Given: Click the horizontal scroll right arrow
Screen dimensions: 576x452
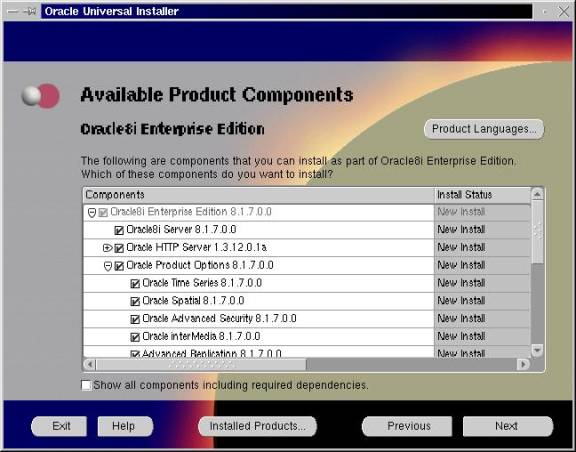Looking at the screenshot, I should pos(522,364).
